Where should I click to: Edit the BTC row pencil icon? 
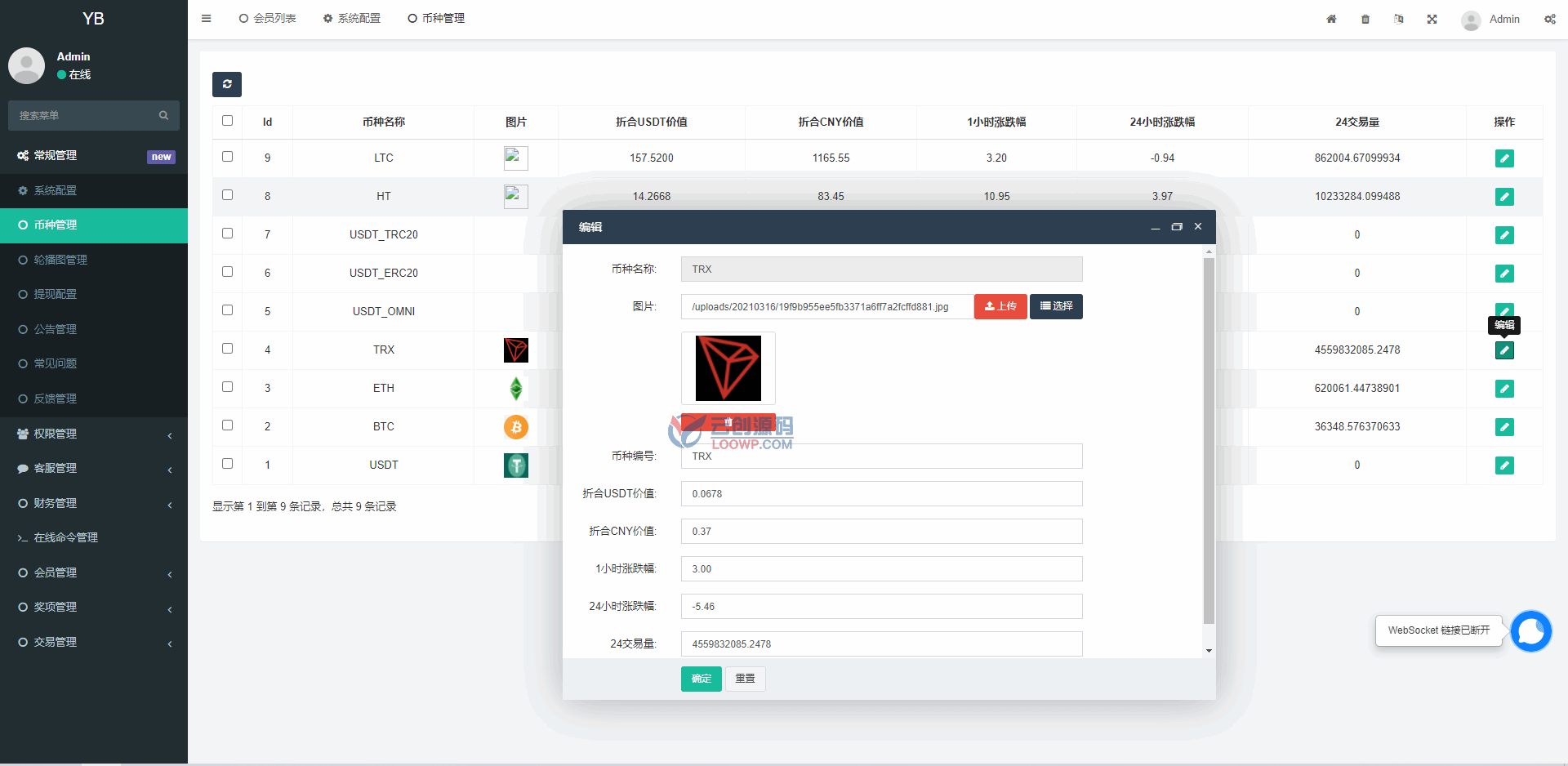[x=1504, y=427]
